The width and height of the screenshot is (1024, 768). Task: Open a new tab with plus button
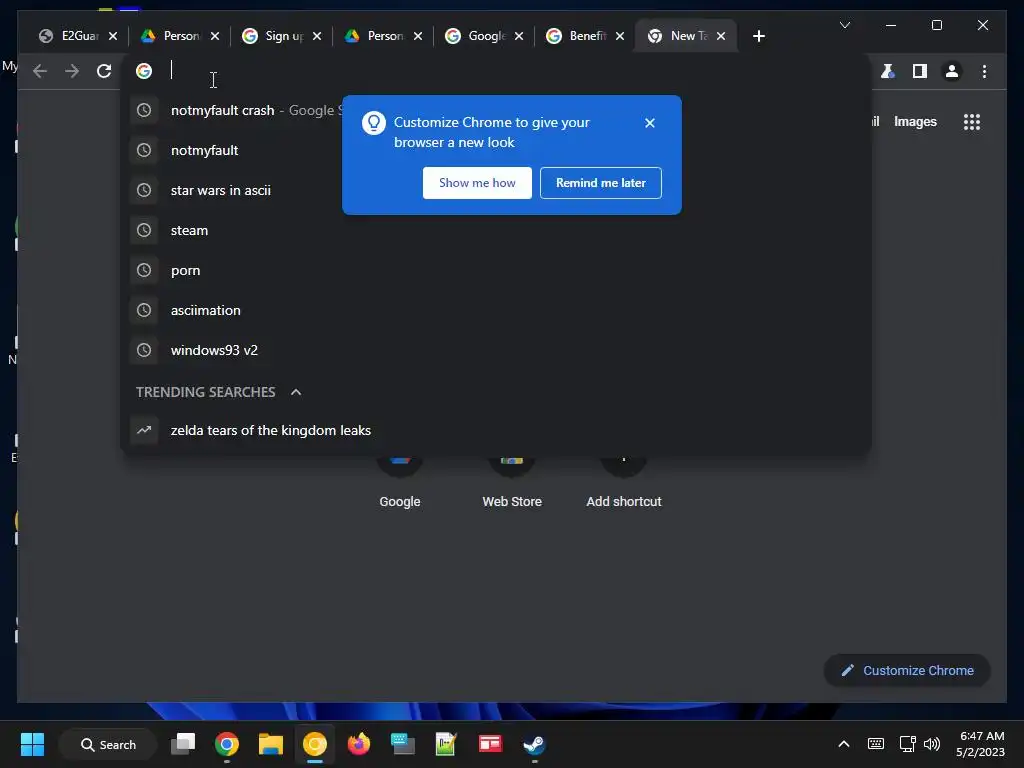758,36
